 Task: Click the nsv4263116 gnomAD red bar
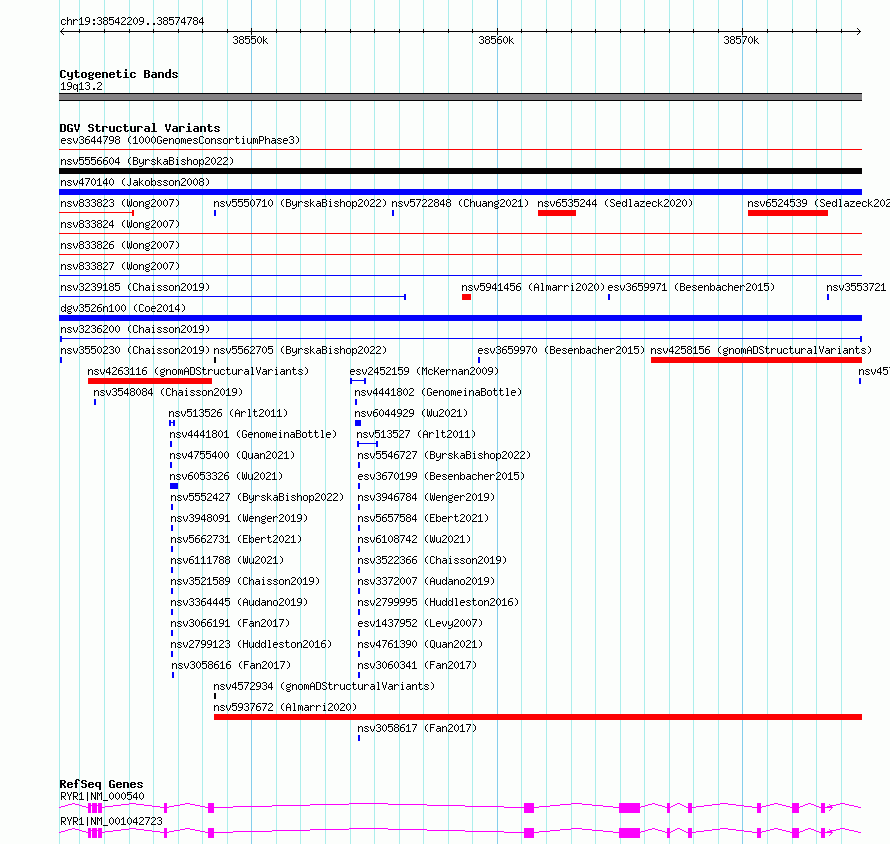[x=150, y=381]
